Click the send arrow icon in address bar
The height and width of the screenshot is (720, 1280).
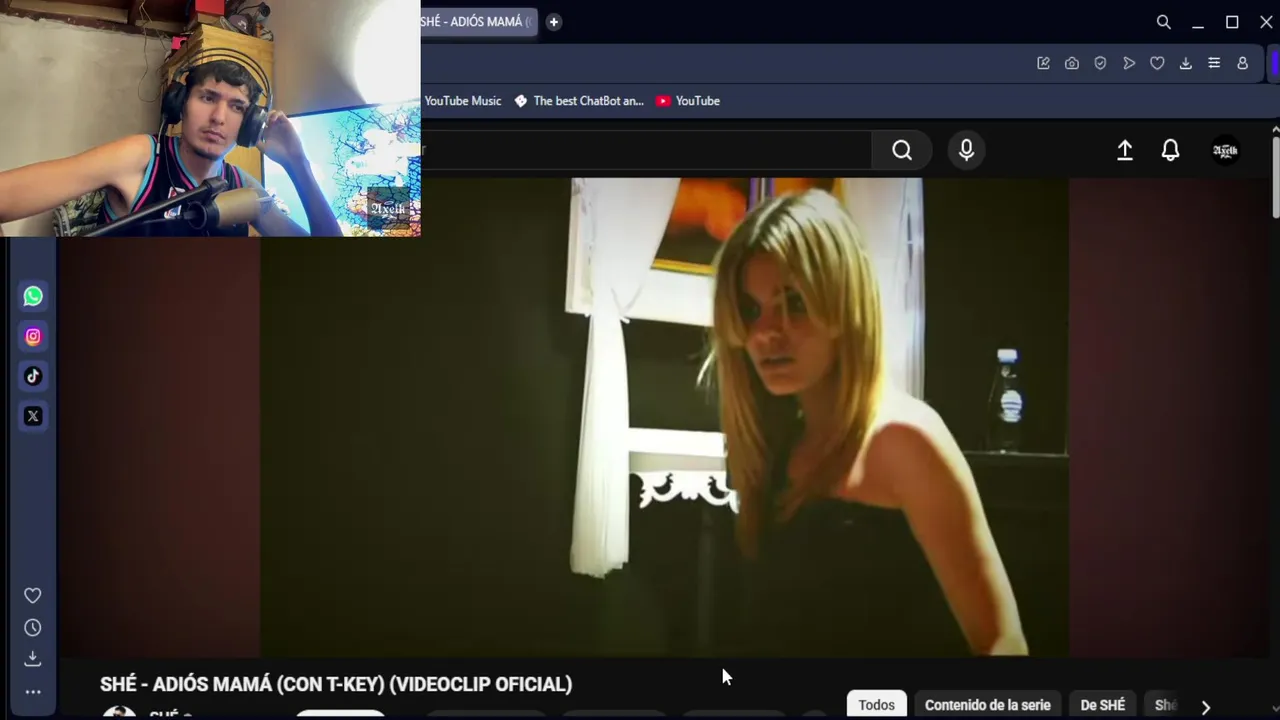pyautogui.click(x=1129, y=63)
